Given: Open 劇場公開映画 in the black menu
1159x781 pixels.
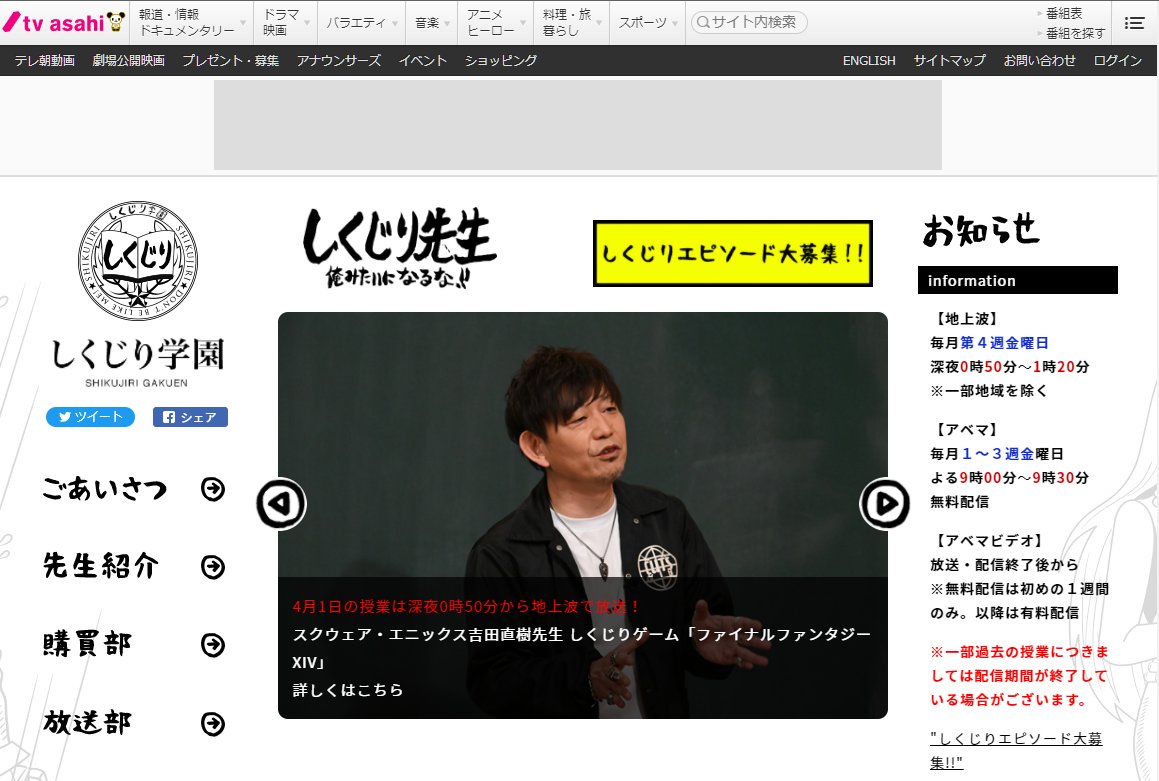Looking at the screenshot, I should pos(129,61).
